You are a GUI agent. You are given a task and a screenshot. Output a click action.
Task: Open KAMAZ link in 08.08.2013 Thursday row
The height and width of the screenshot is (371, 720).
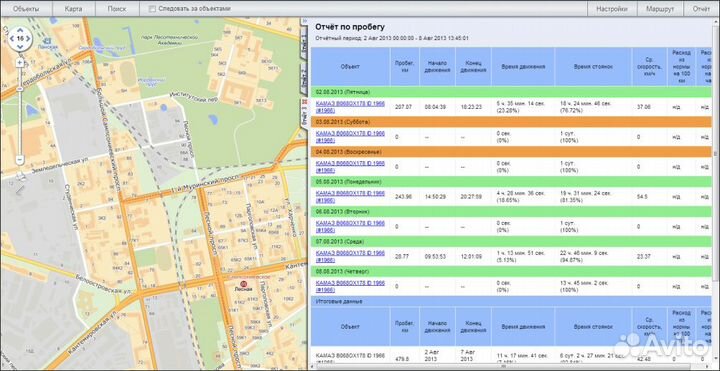point(350,286)
